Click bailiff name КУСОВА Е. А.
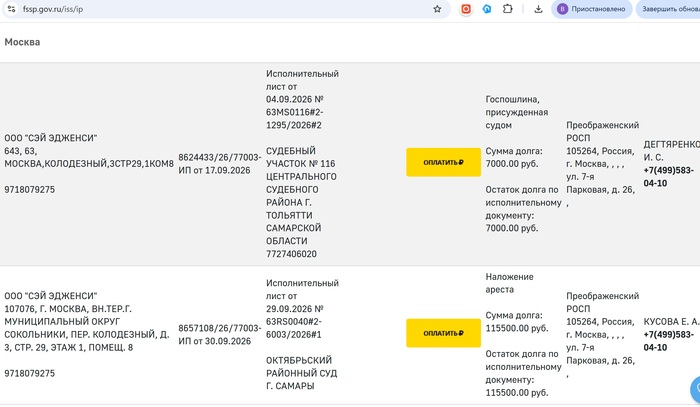This screenshot has width=700, height=407. click(x=671, y=322)
